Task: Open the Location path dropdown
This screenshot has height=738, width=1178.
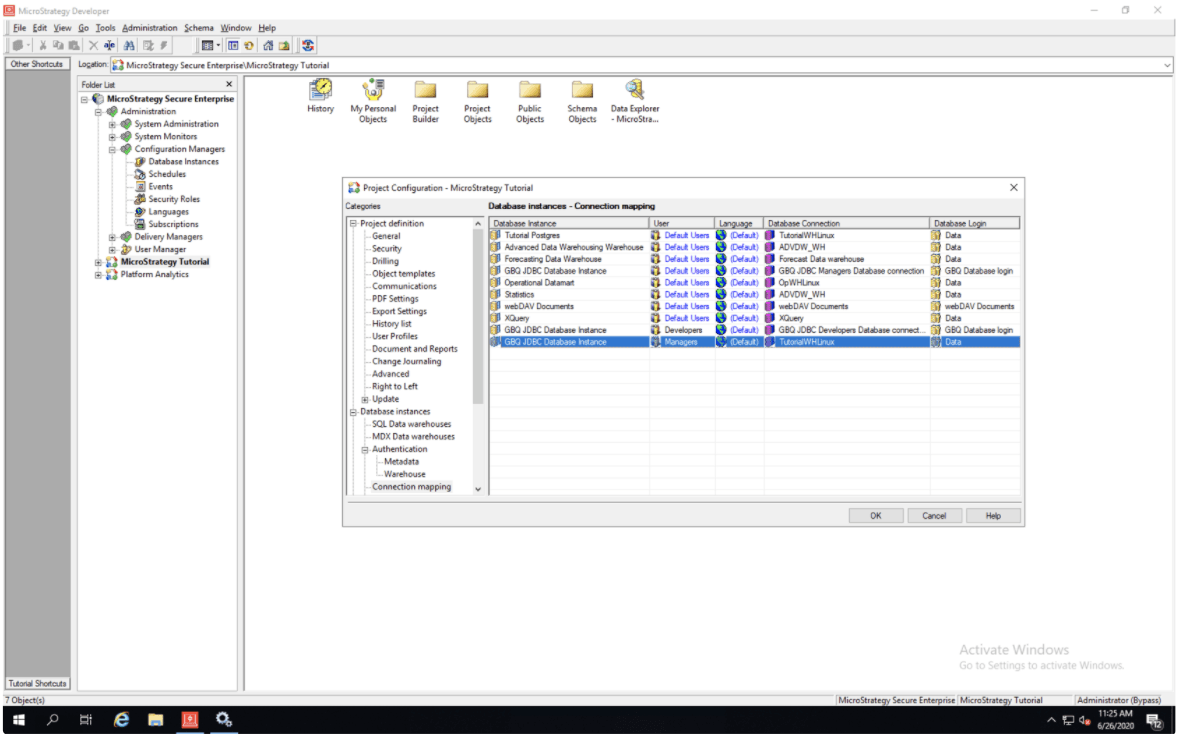Action: 1167,65
